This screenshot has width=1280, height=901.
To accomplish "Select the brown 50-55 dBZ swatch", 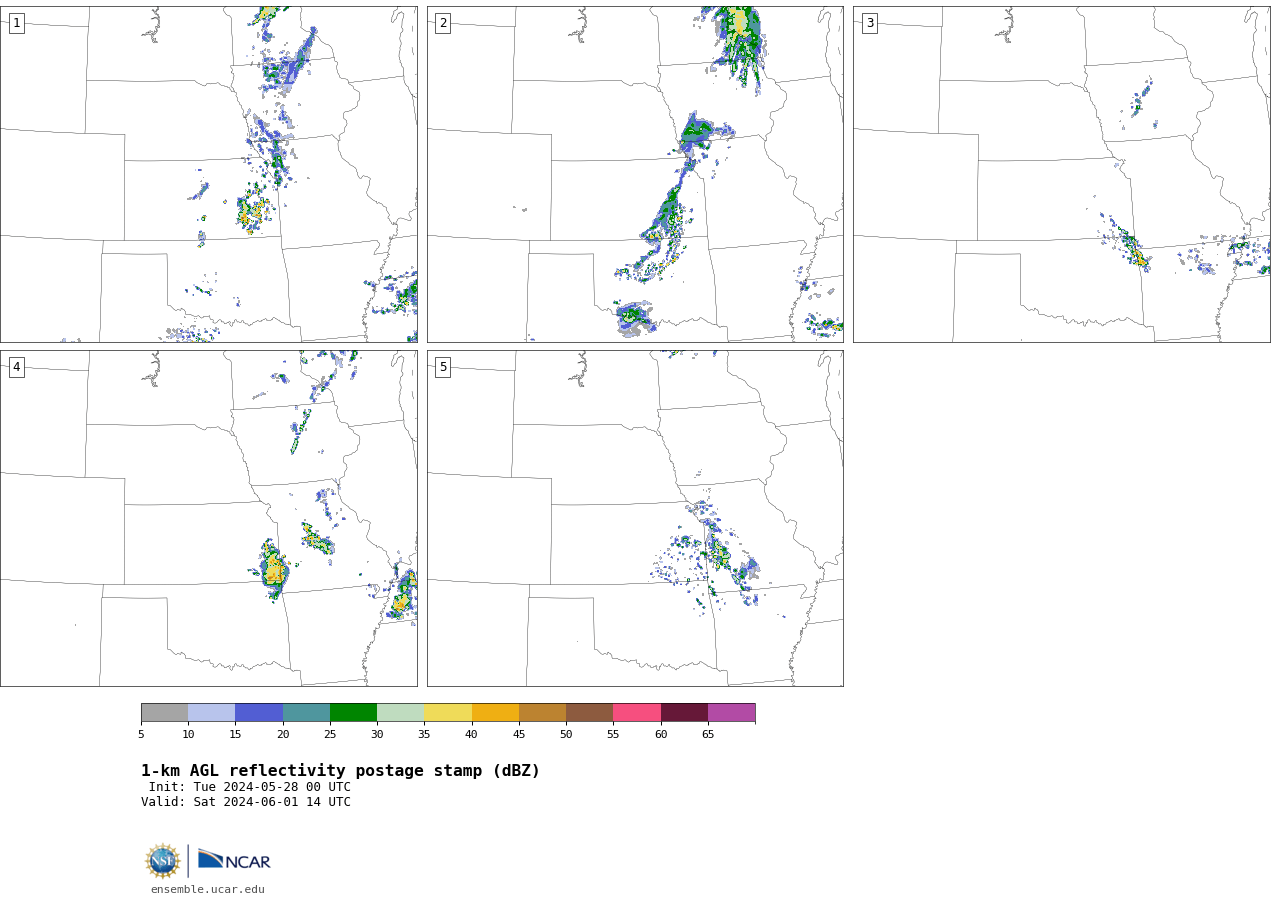I will pyautogui.click(x=589, y=713).
